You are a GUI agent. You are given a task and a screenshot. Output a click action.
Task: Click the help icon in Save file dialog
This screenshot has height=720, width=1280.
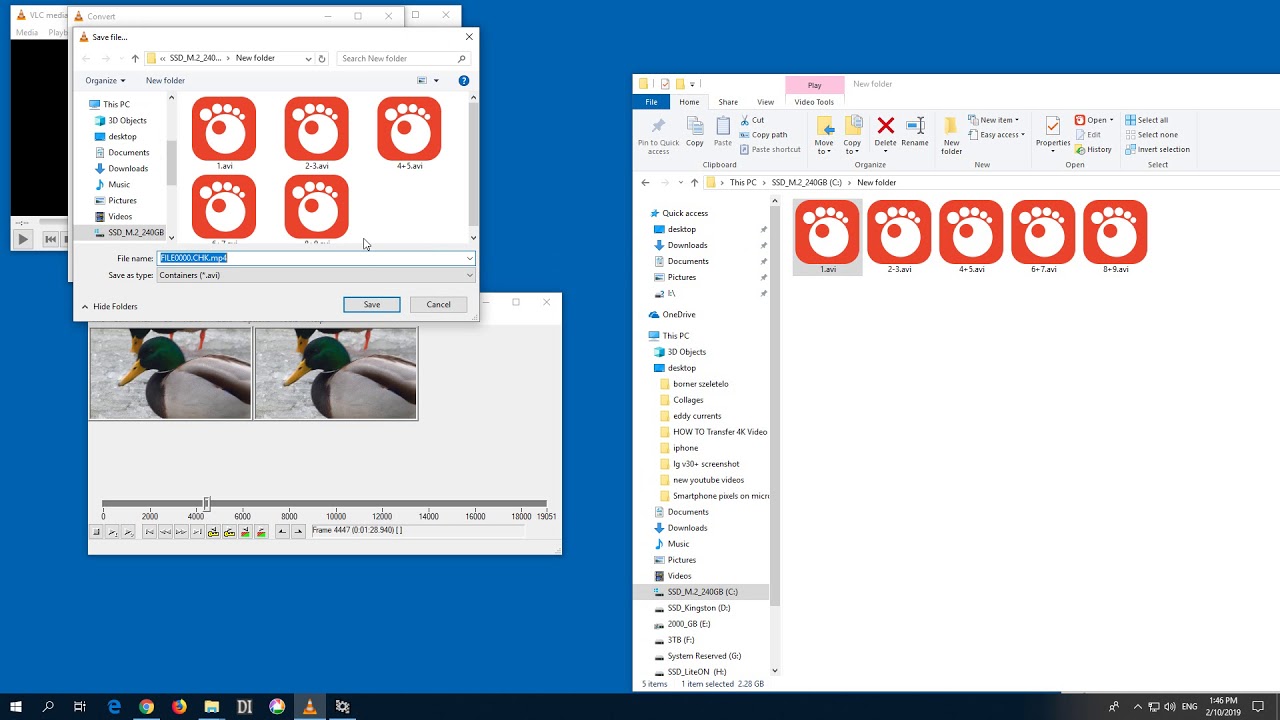click(463, 81)
